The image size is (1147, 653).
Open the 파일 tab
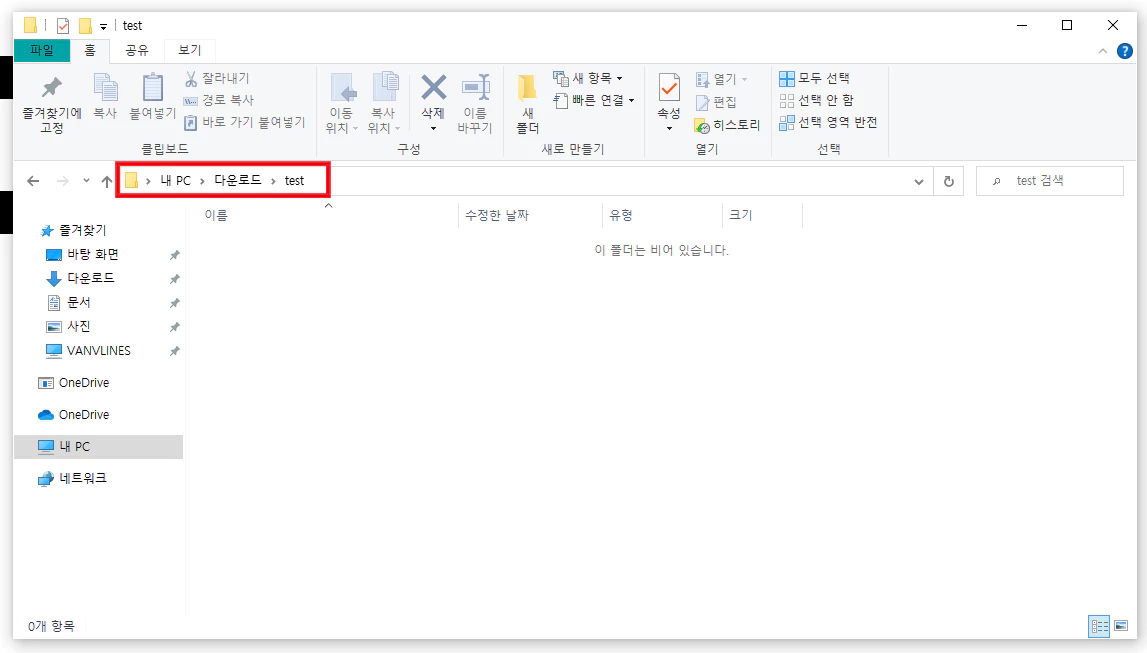[x=42, y=50]
